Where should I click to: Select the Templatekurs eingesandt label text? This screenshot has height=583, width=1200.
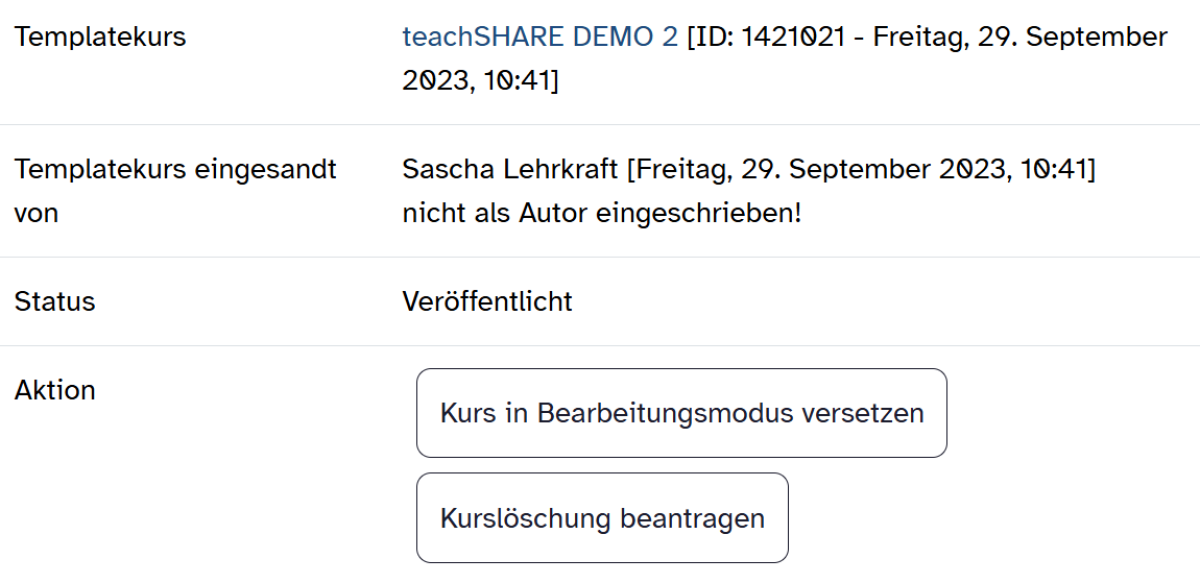tap(175, 170)
